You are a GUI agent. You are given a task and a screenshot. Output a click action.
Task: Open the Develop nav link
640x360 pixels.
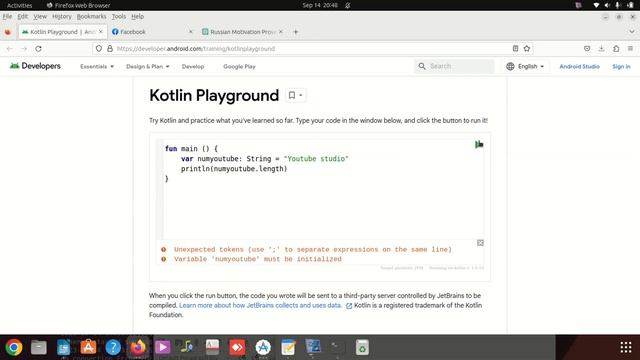point(193,66)
